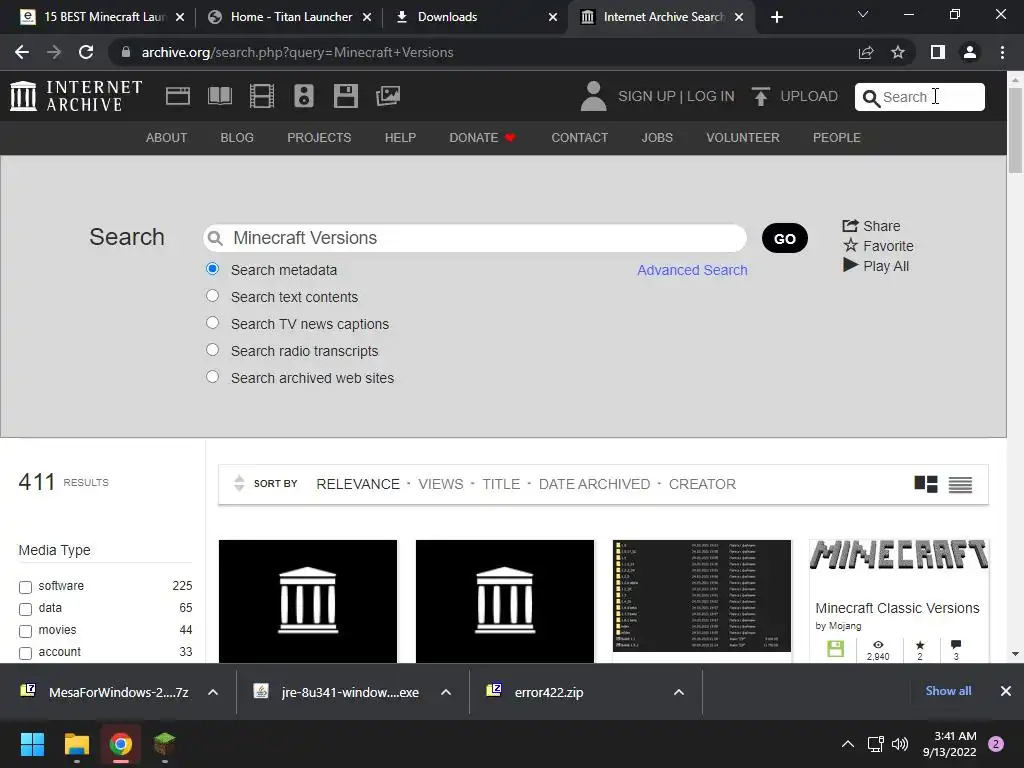
Task: Show hidden system tray icons
Action: tap(848, 744)
